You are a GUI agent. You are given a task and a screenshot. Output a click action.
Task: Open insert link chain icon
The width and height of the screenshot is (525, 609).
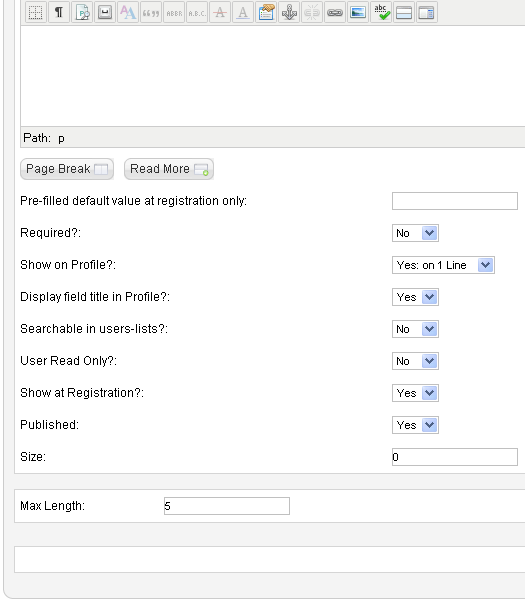335,13
